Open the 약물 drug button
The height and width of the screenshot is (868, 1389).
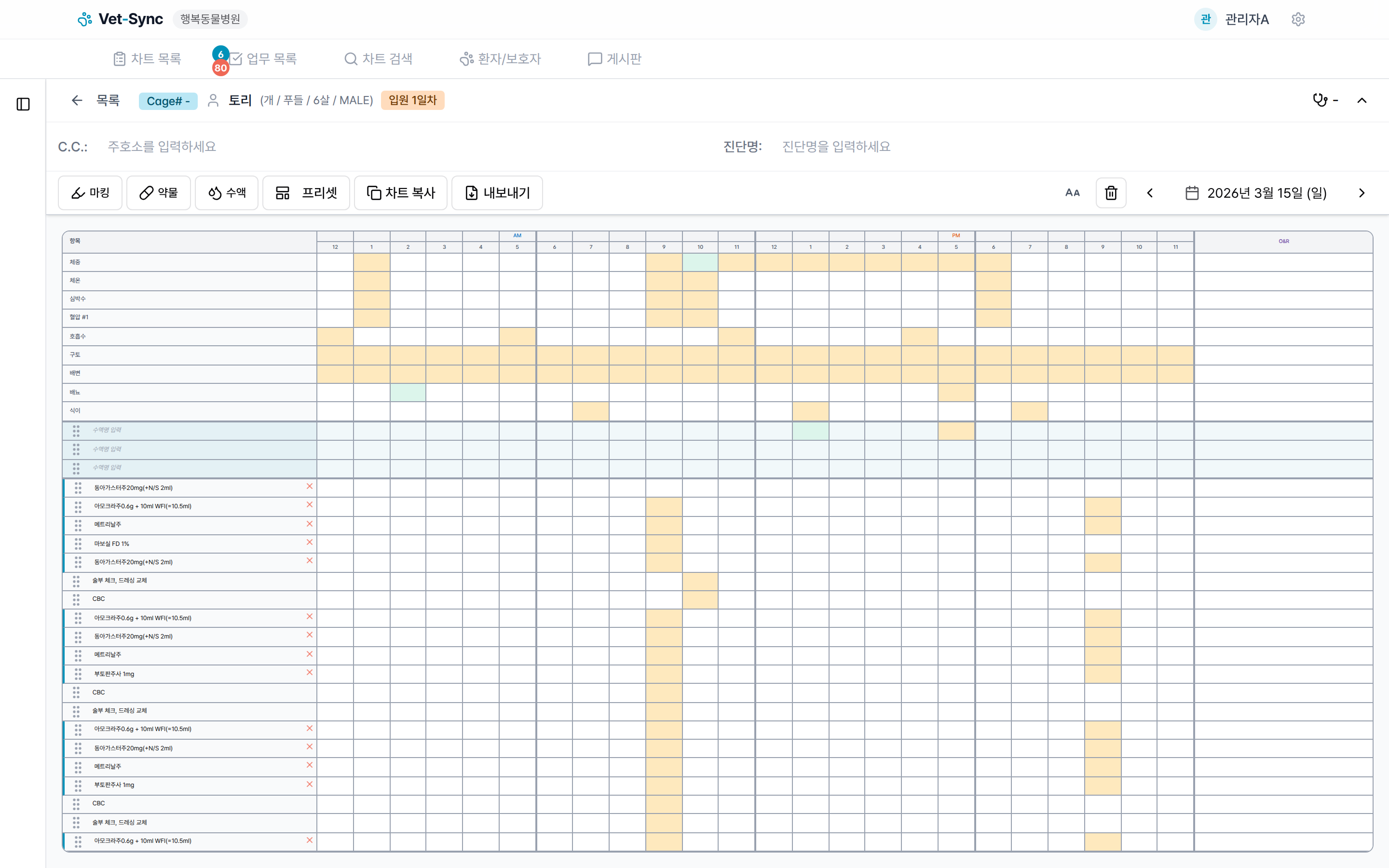[158, 193]
